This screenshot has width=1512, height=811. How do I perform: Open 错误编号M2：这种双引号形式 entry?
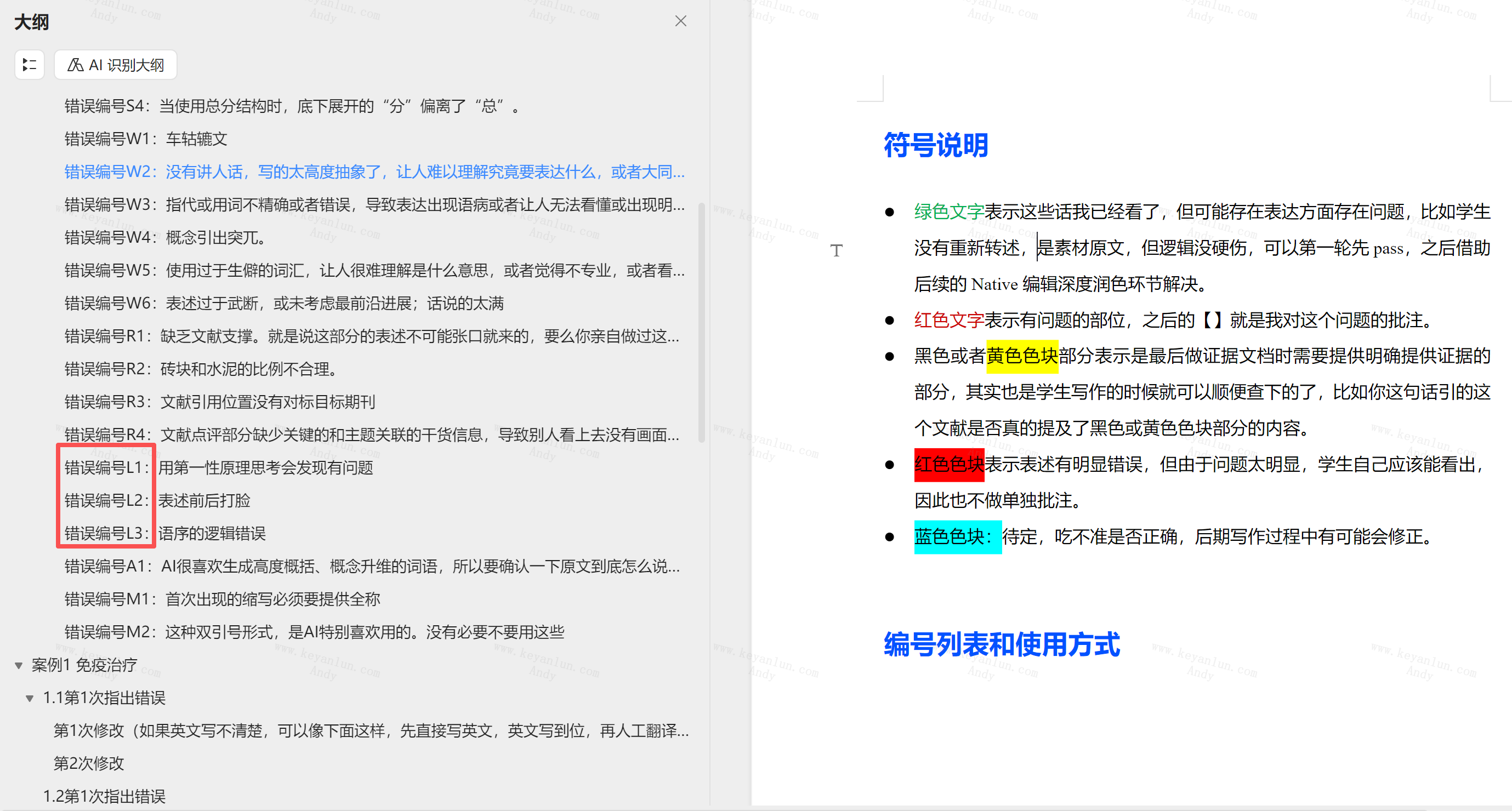pyautogui.click(x=314, y=632)
